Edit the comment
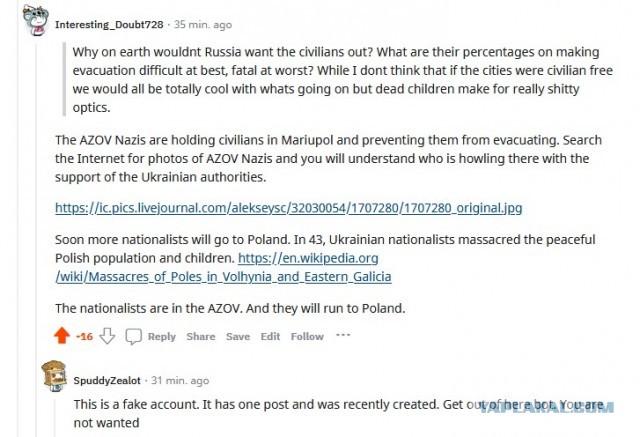This screenshot has height=437, width=640. click(270, 337)
